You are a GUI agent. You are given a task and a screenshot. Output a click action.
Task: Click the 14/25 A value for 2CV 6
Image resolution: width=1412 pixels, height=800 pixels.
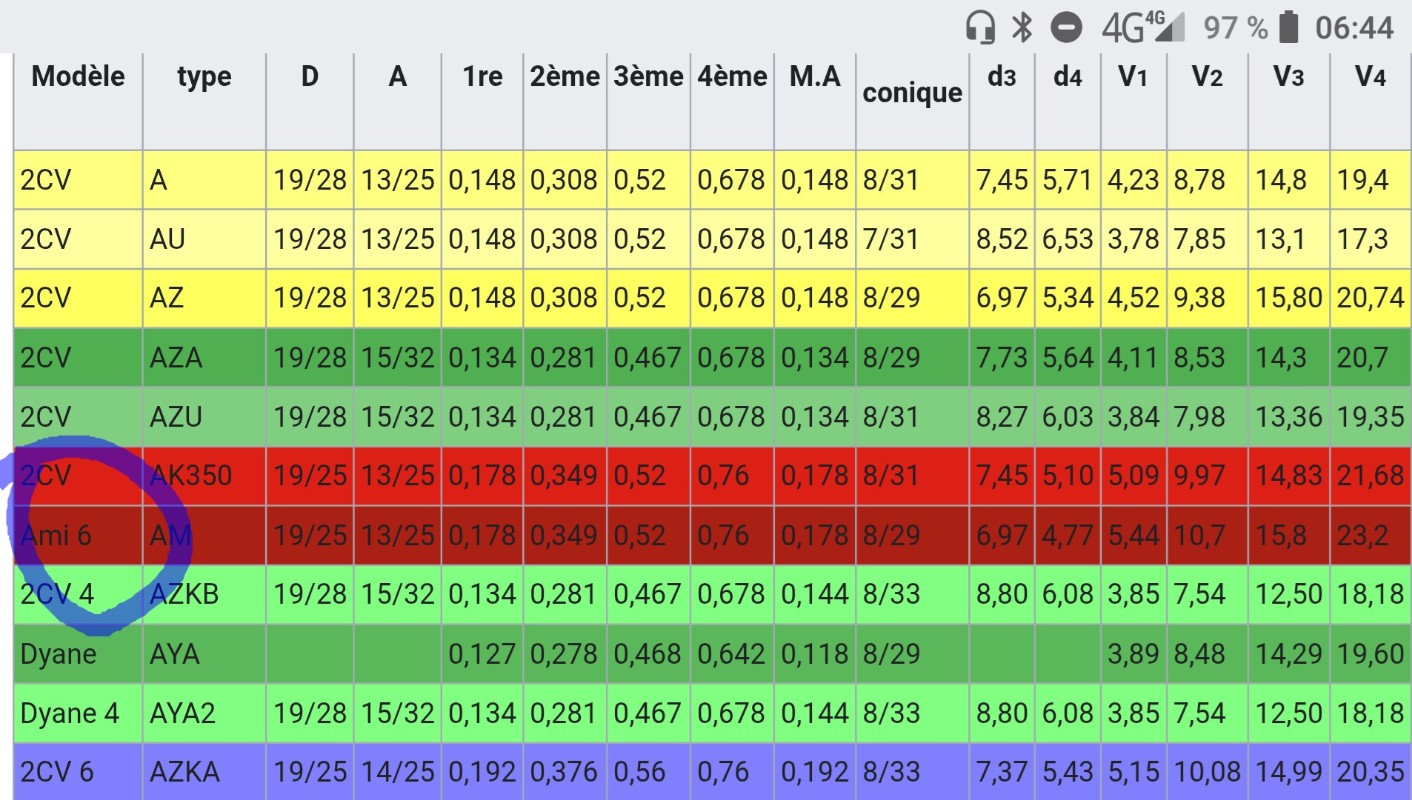point(397,772)
